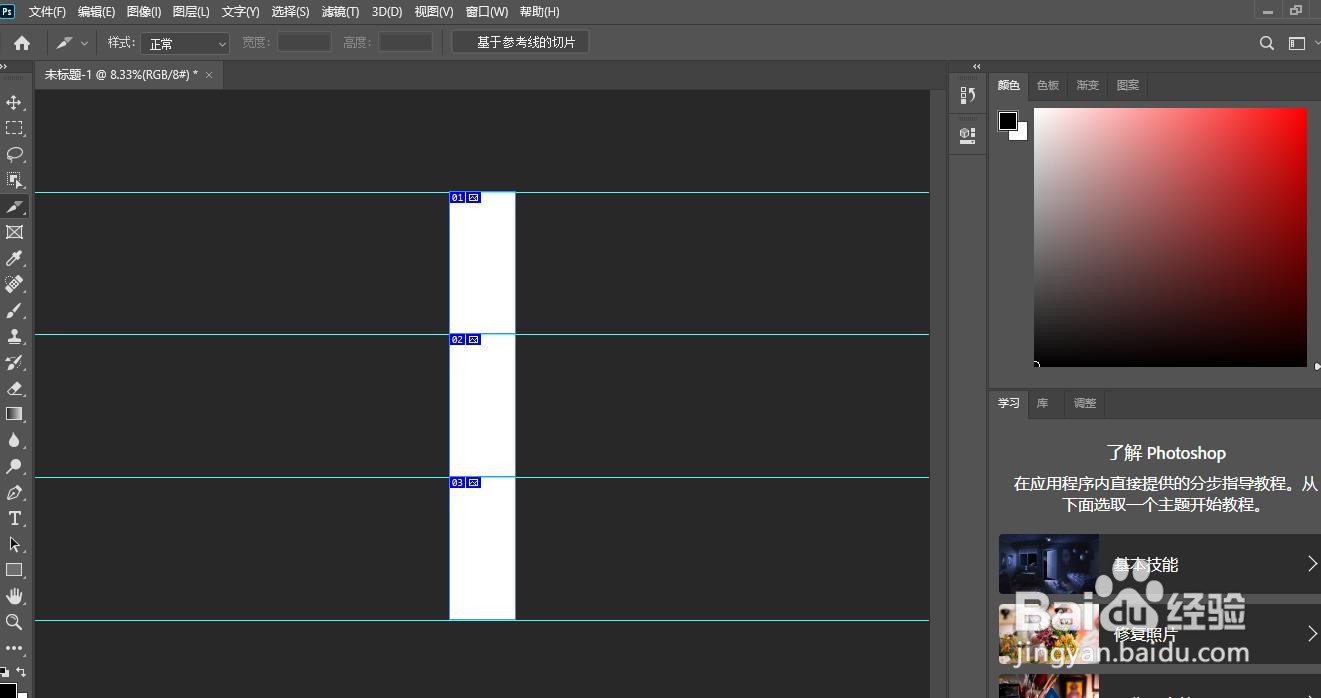Expand the left toolbar double-arrow

pos(4,67)
